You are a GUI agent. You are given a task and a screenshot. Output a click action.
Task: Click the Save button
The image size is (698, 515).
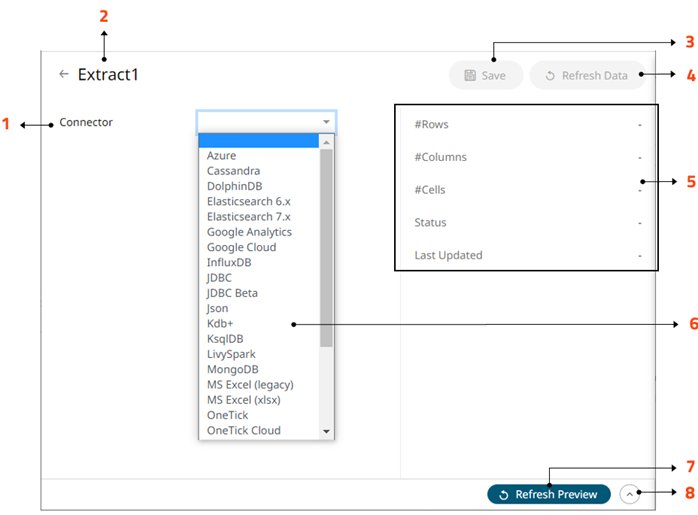click(x=486, y=76)
